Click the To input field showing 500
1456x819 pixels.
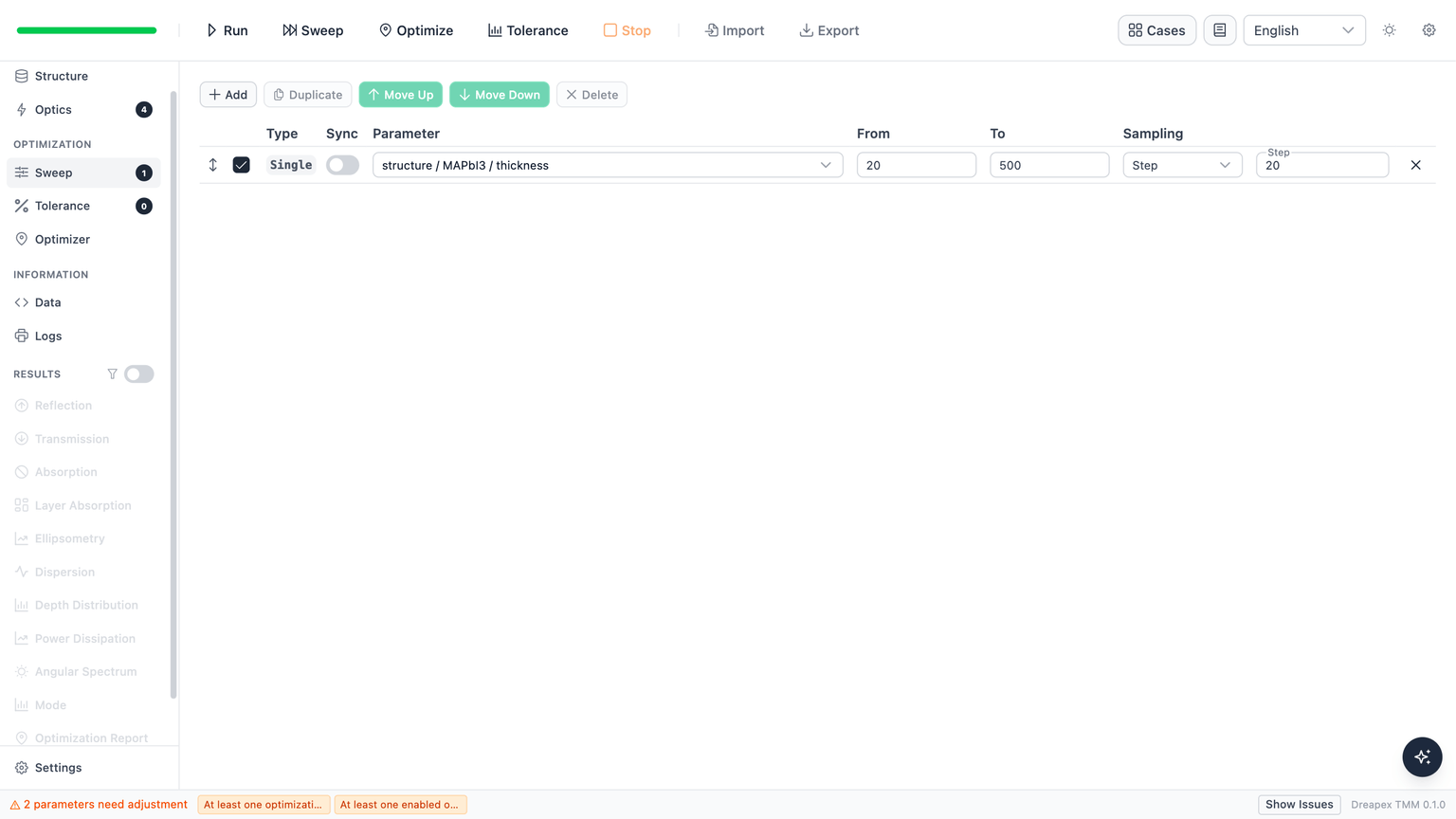[x=1049, y=165]
